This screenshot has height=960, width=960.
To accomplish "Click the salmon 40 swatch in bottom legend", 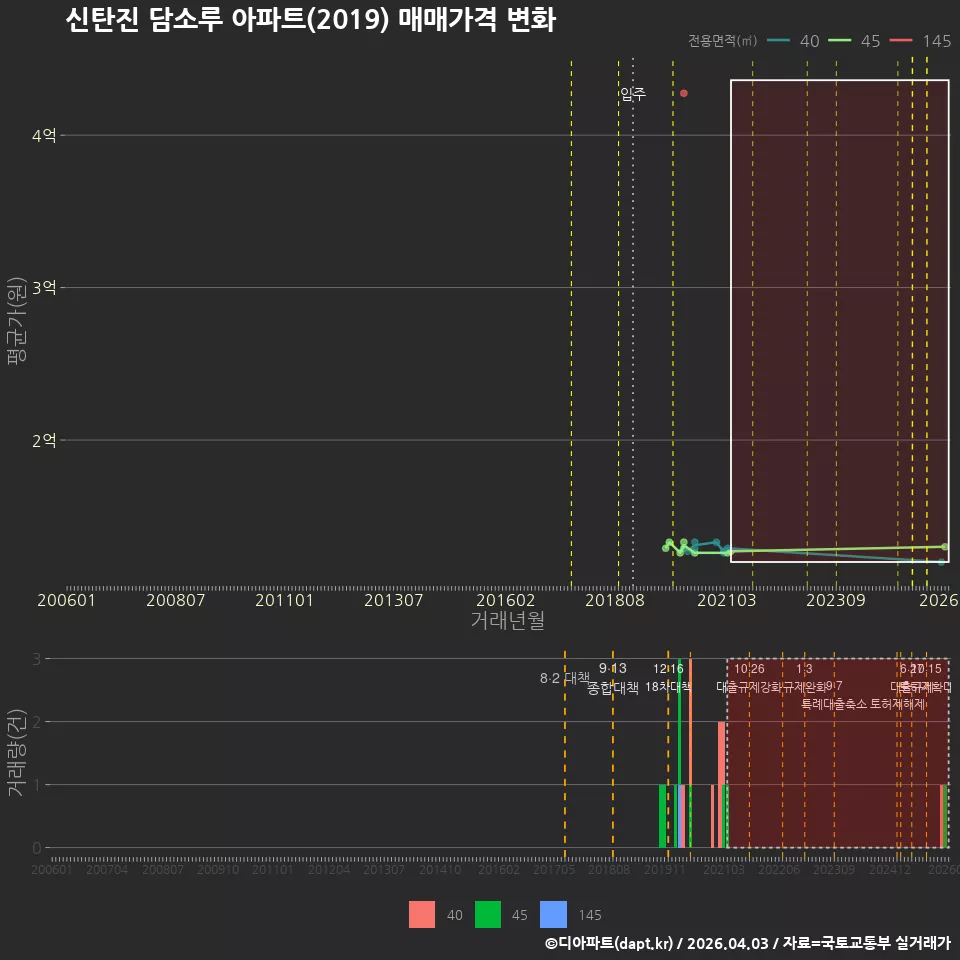I will (422, 915).
